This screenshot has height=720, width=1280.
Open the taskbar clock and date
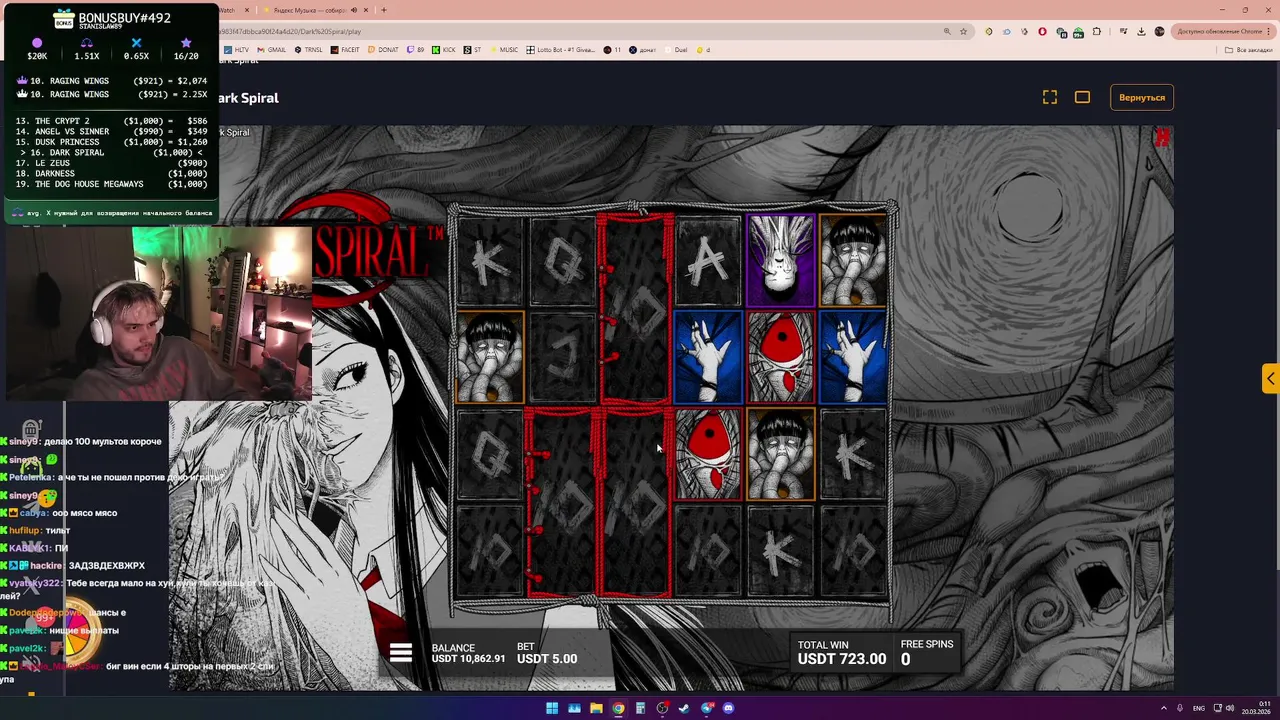click(1256, 708)
